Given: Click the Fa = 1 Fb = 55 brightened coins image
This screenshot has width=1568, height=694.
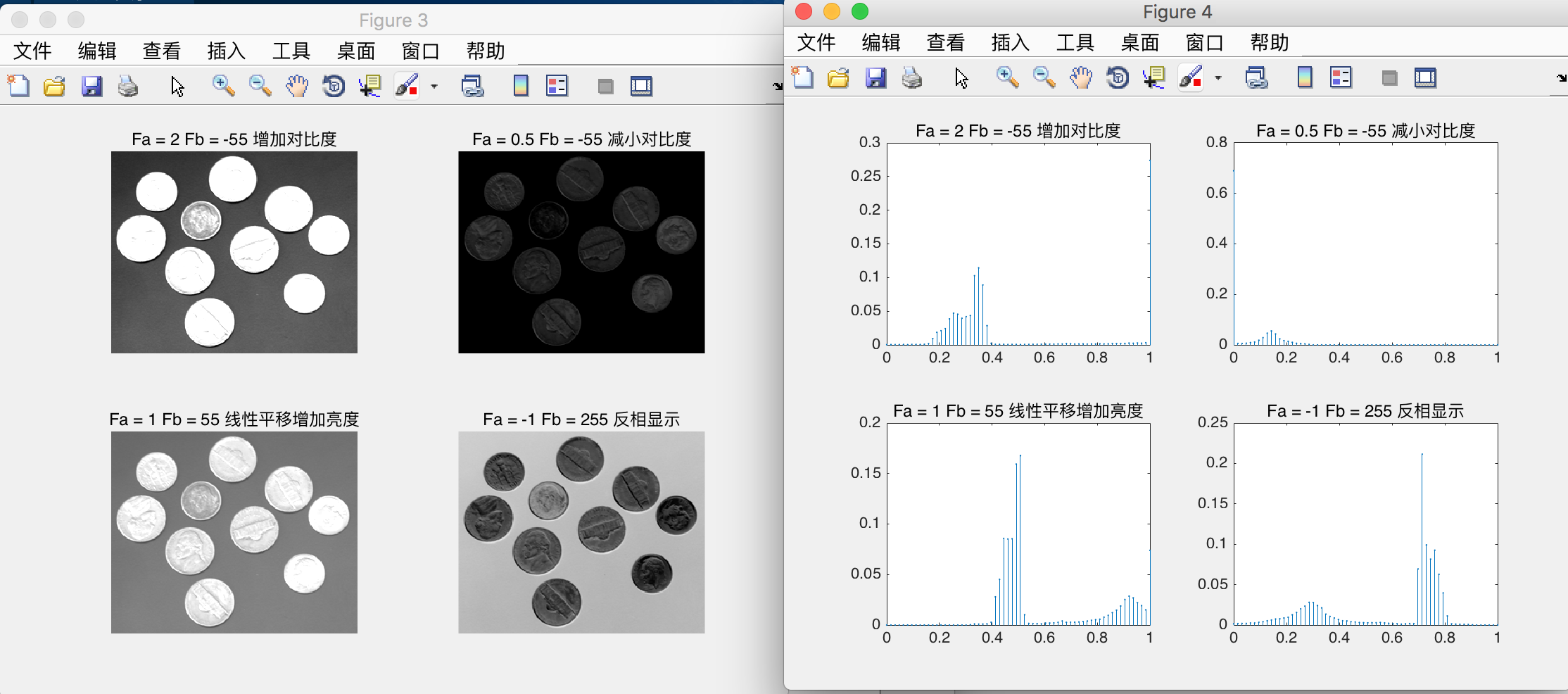Looking at the screenshot, I should 234,532.
